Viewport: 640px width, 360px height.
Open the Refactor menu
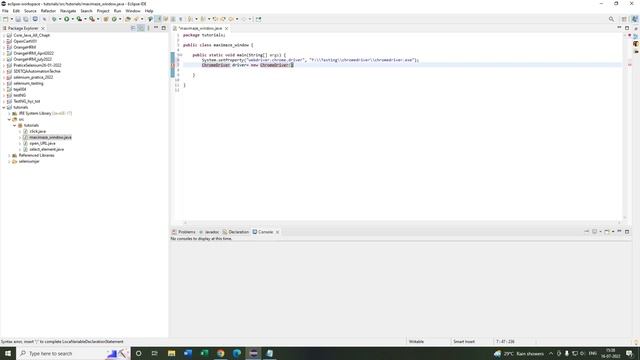pyautogui.click(x=48, y=11)
